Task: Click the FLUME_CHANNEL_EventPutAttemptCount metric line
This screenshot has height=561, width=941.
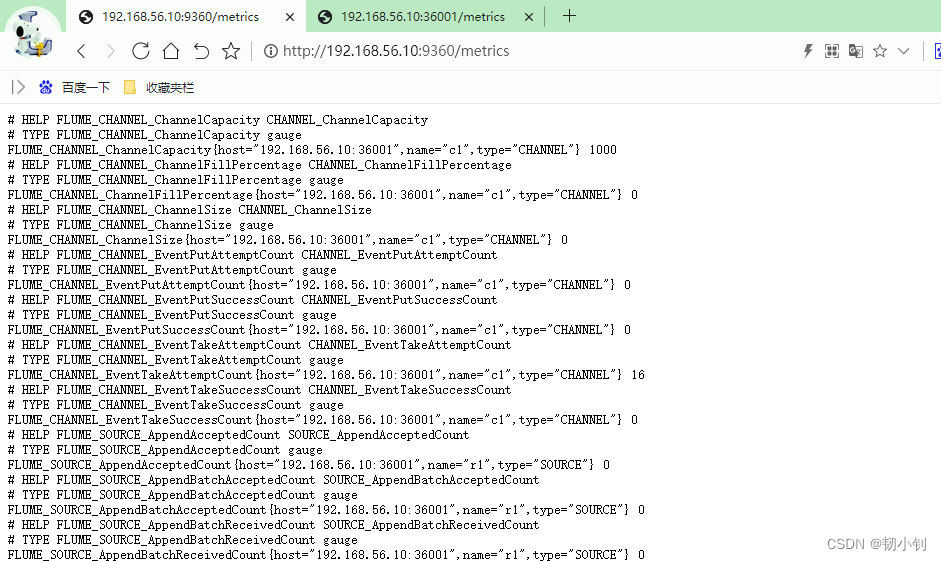Action: pos(319,285)
